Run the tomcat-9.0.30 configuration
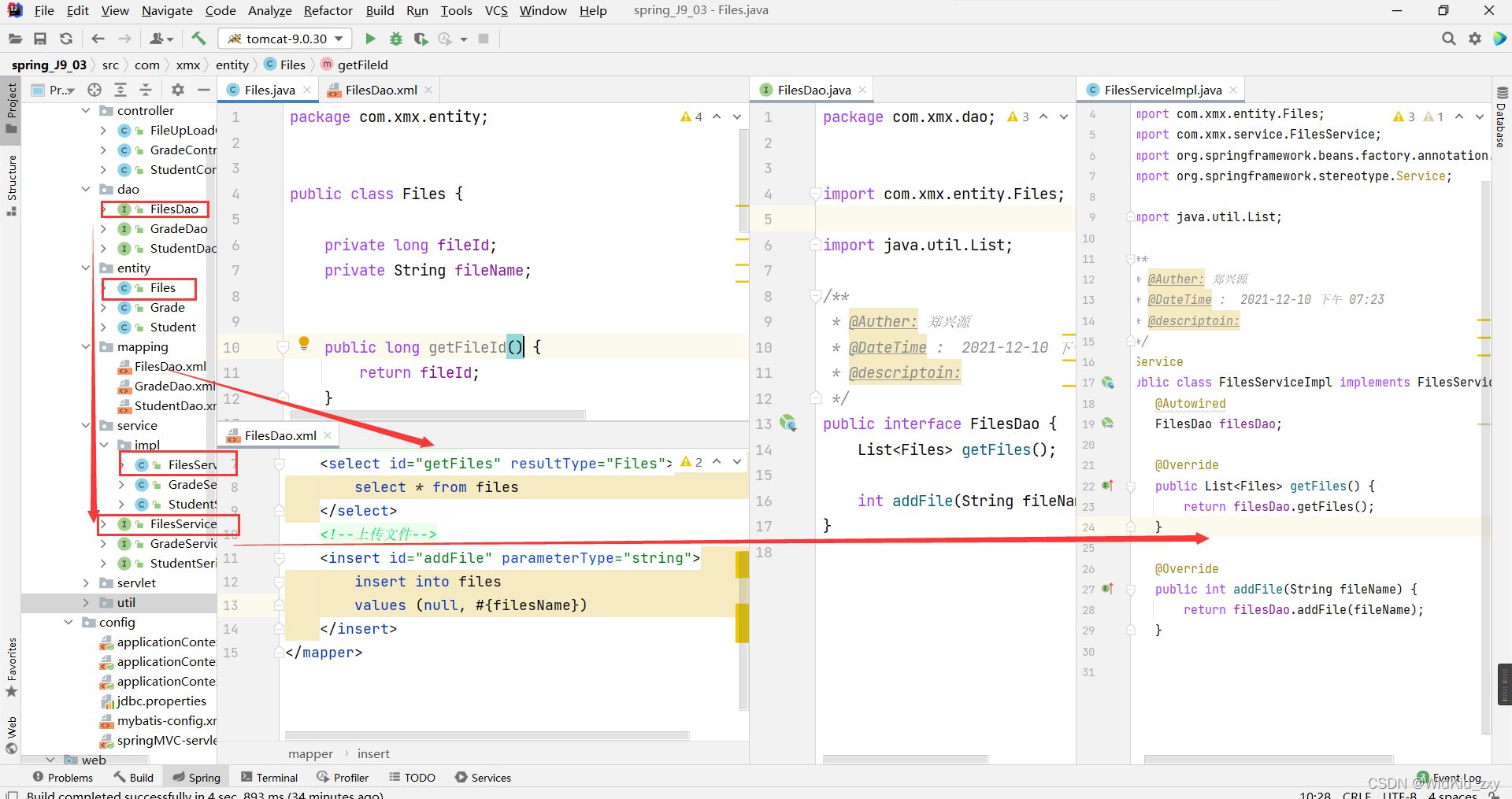 click(x=370, y=39)
